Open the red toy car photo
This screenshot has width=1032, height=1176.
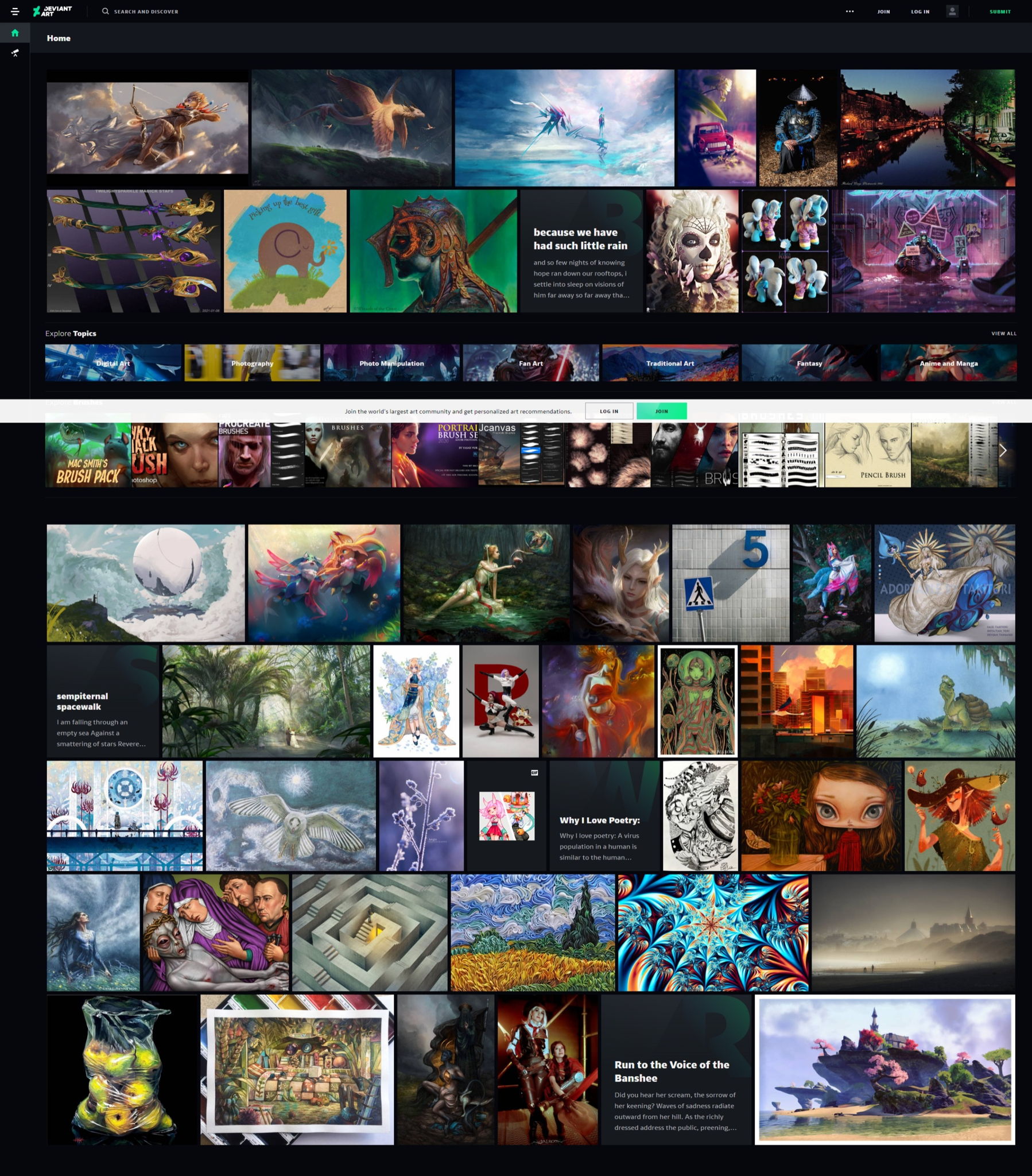point(717,127)
